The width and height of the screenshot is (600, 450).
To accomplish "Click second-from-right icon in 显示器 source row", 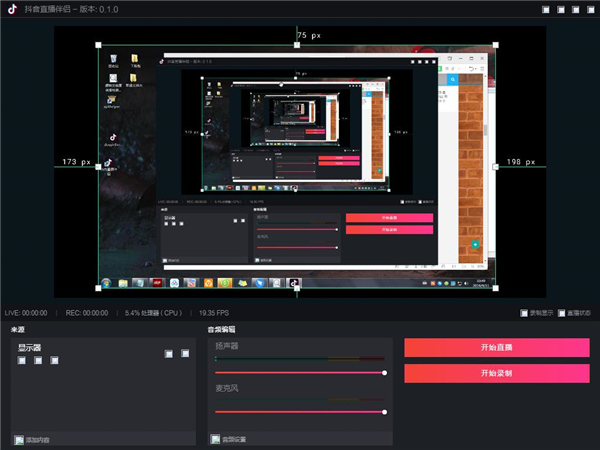I will pos(168,353).
